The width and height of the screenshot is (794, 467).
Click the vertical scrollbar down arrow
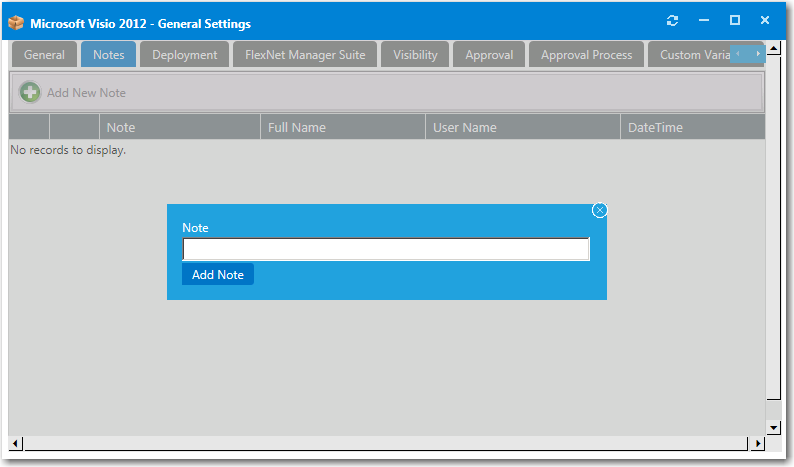tap(773, 427)
